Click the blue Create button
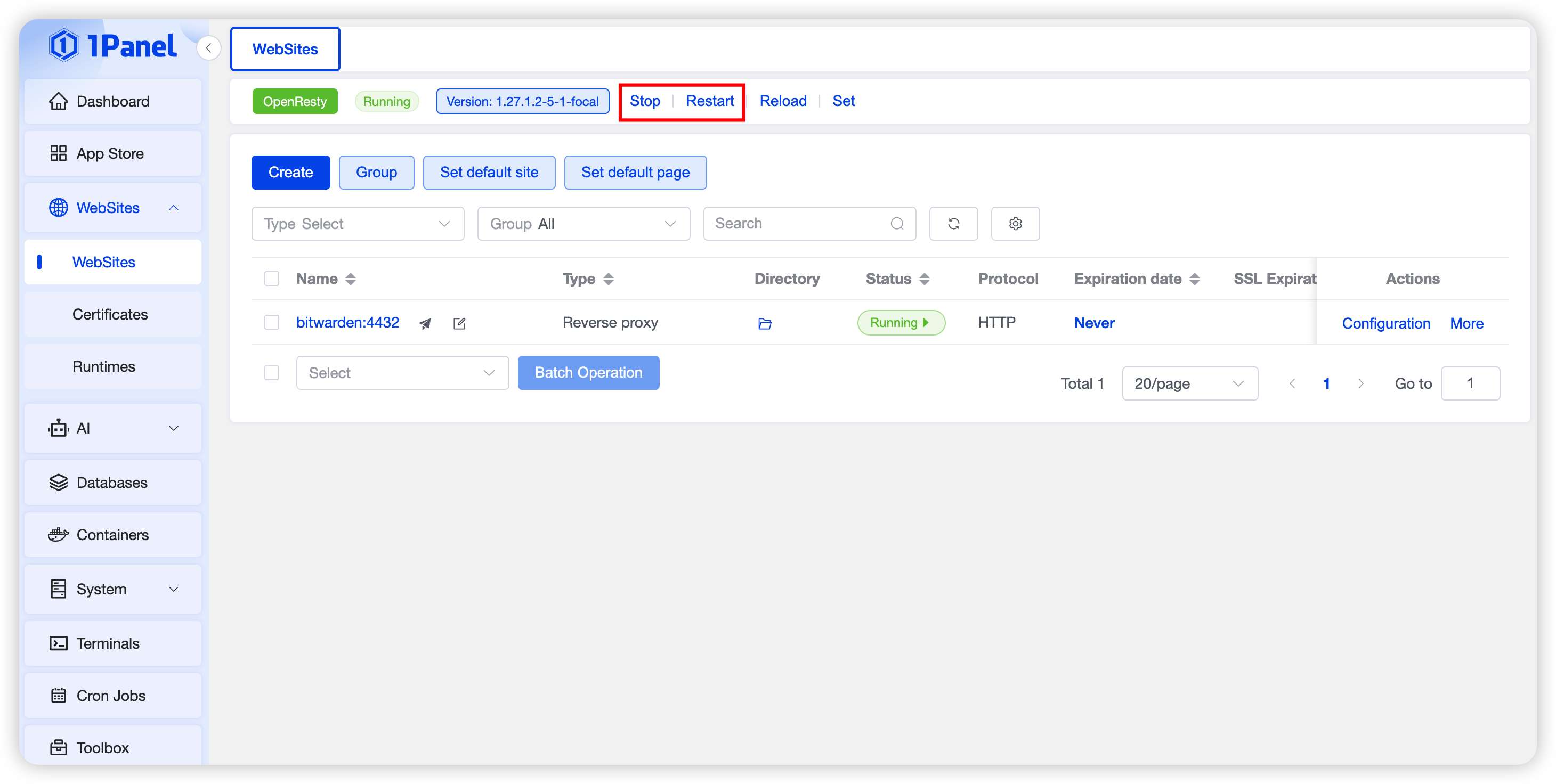1556x784 pixels. point(290,173)
